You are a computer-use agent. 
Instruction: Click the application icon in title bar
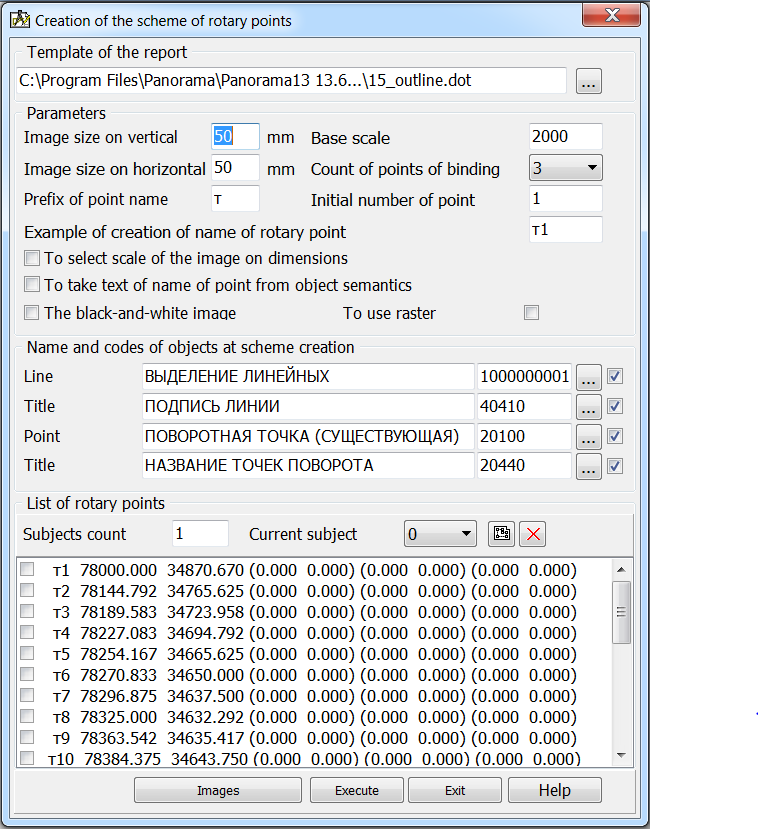(19, 20)
